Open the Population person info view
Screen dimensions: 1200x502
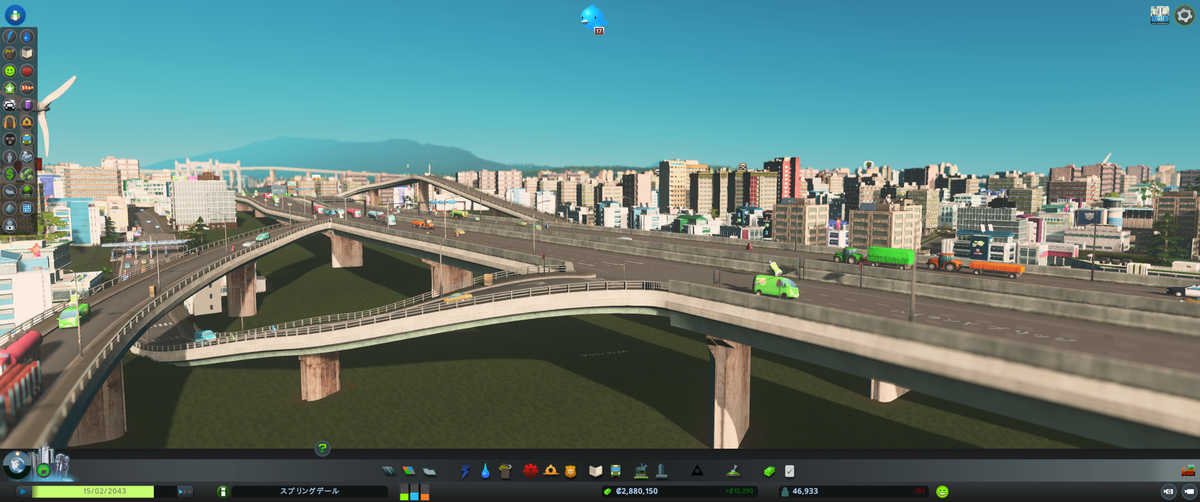pyautogui.click(x=10, y=155)
